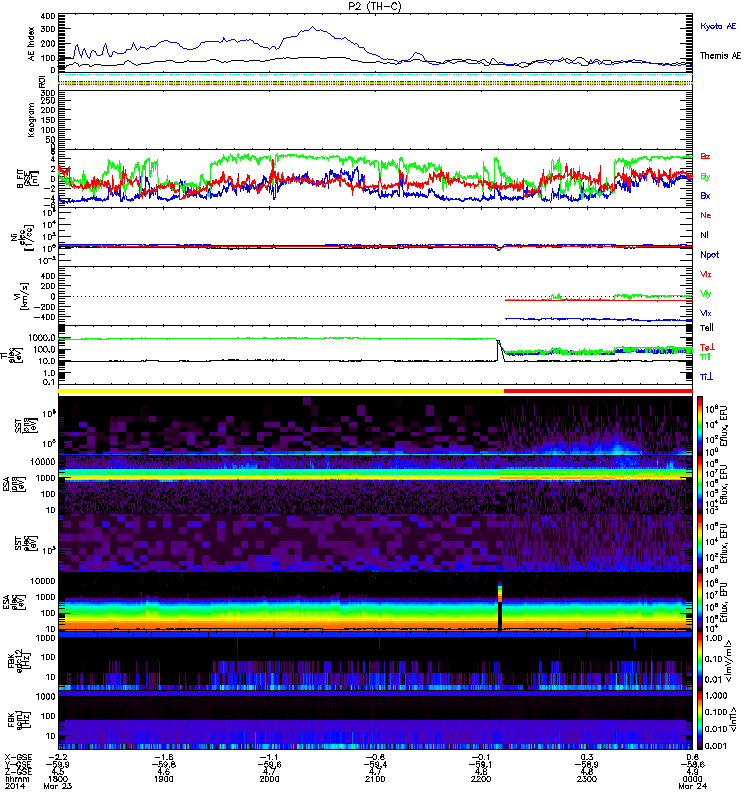This screenshot has height=800, width=750.
Task: Click the ESA ion Eflux color bar
Action: tap(700, 484)
